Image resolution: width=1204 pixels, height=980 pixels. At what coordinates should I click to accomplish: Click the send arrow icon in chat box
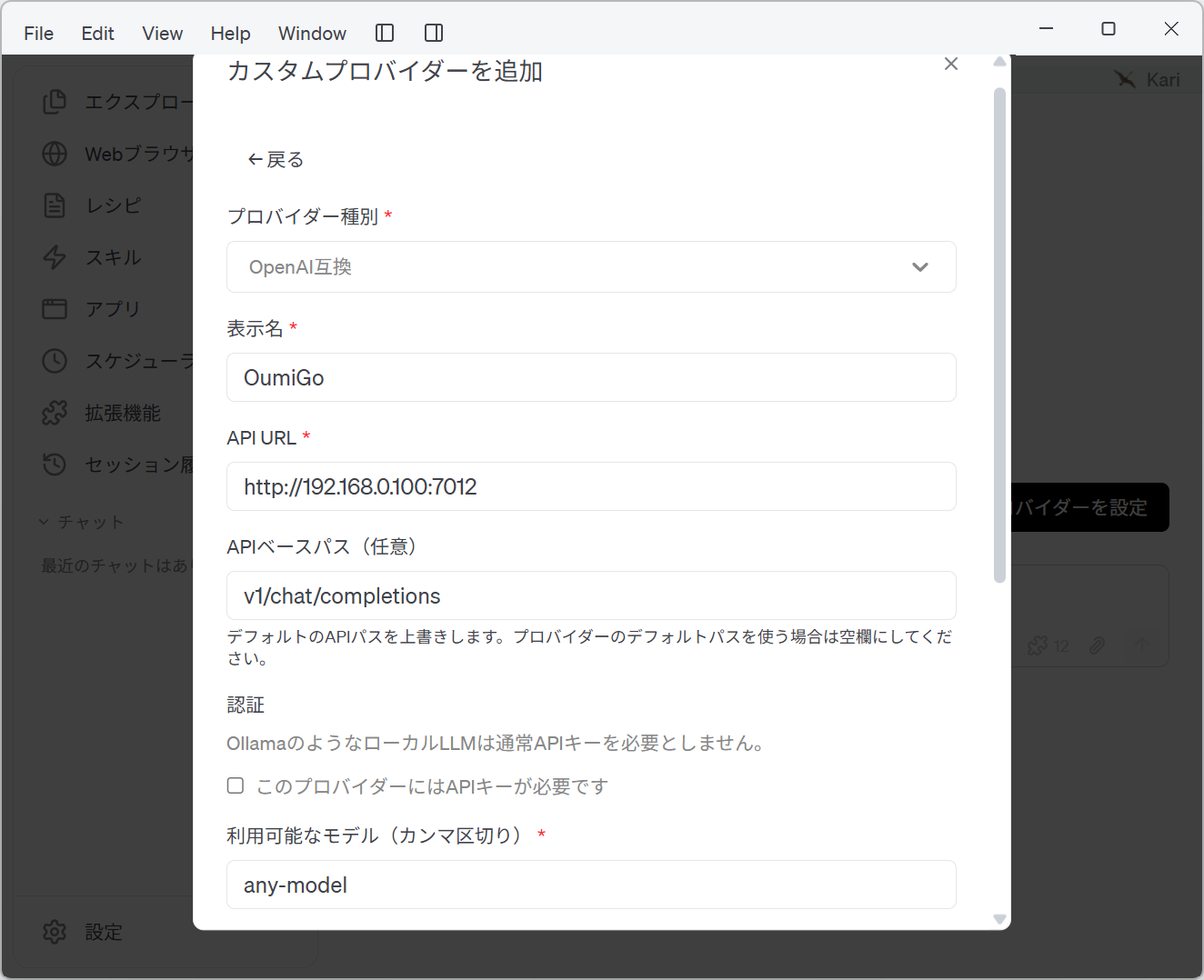pyautogui.click(x=1142, y=645)
